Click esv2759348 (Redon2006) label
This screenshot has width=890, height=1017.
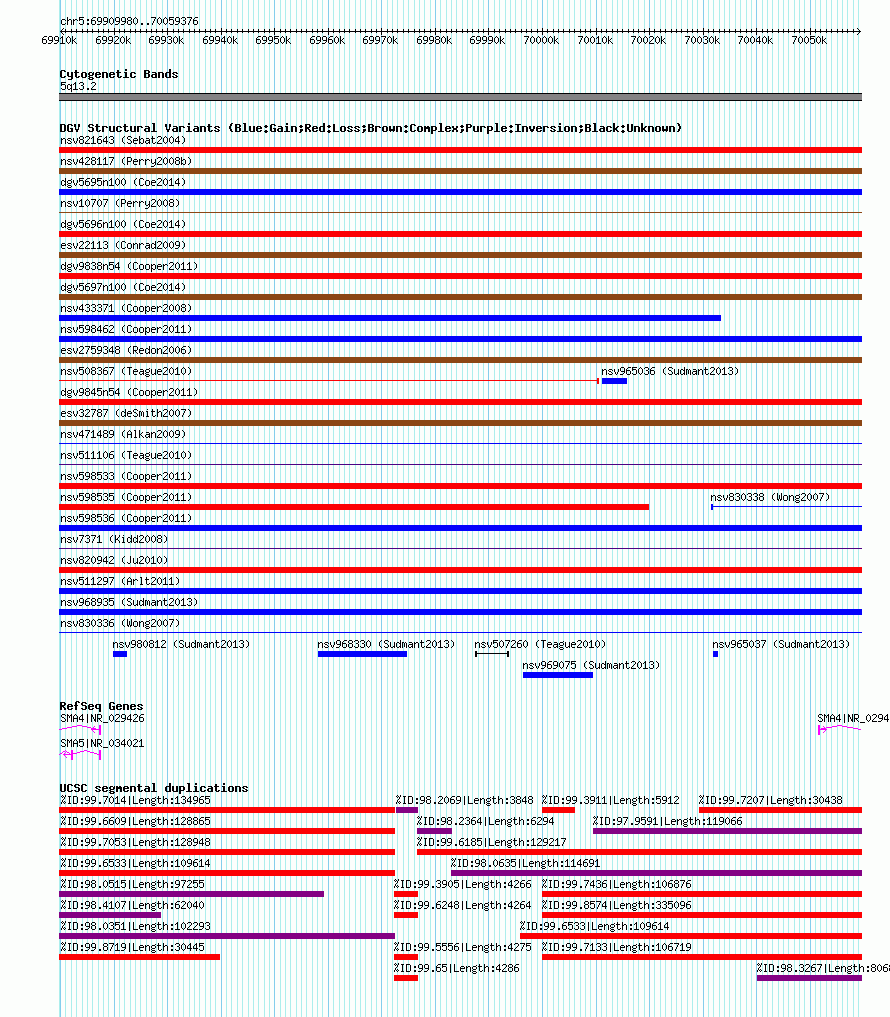coord(126,350)
